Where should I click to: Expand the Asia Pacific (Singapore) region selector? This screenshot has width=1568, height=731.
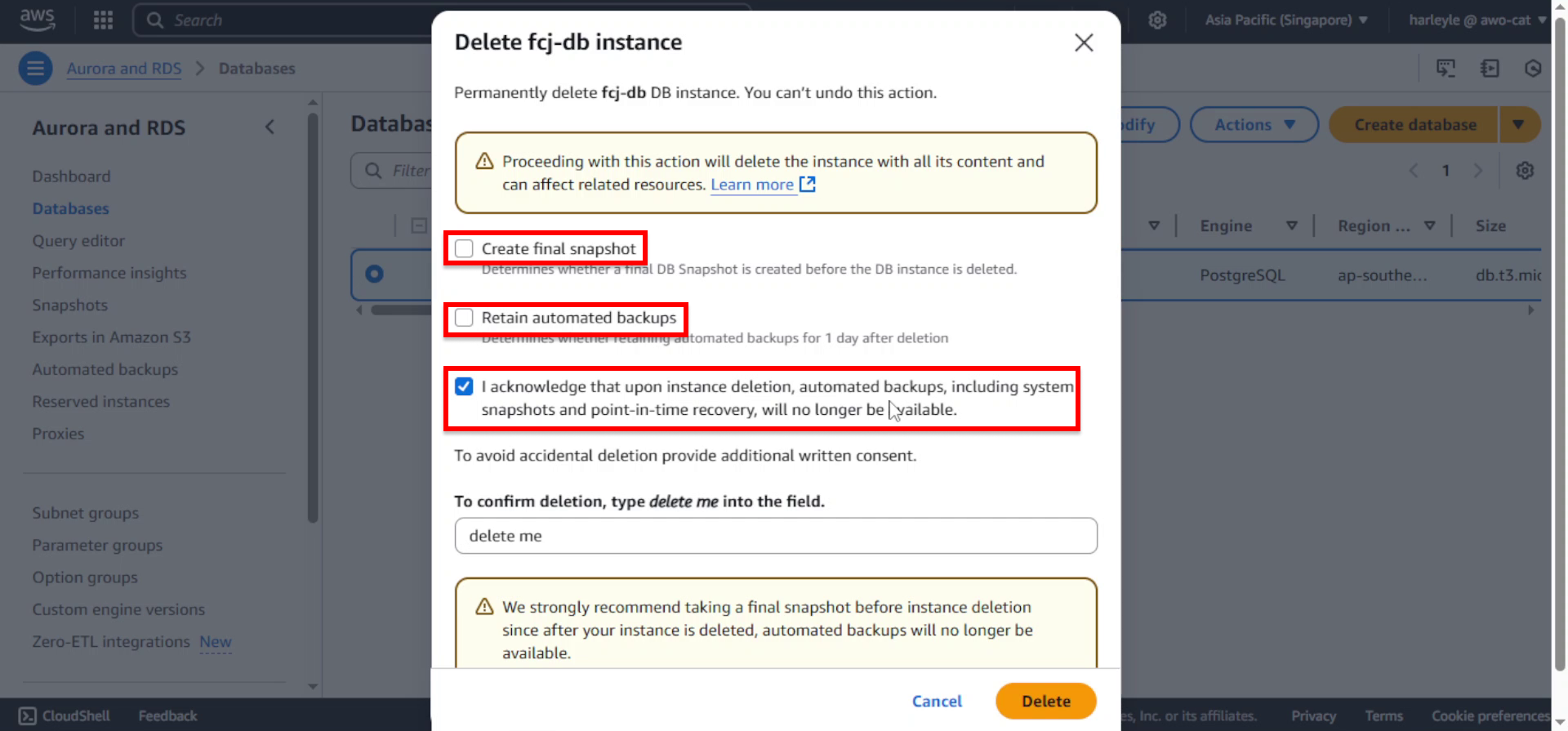pos(1286,20)
